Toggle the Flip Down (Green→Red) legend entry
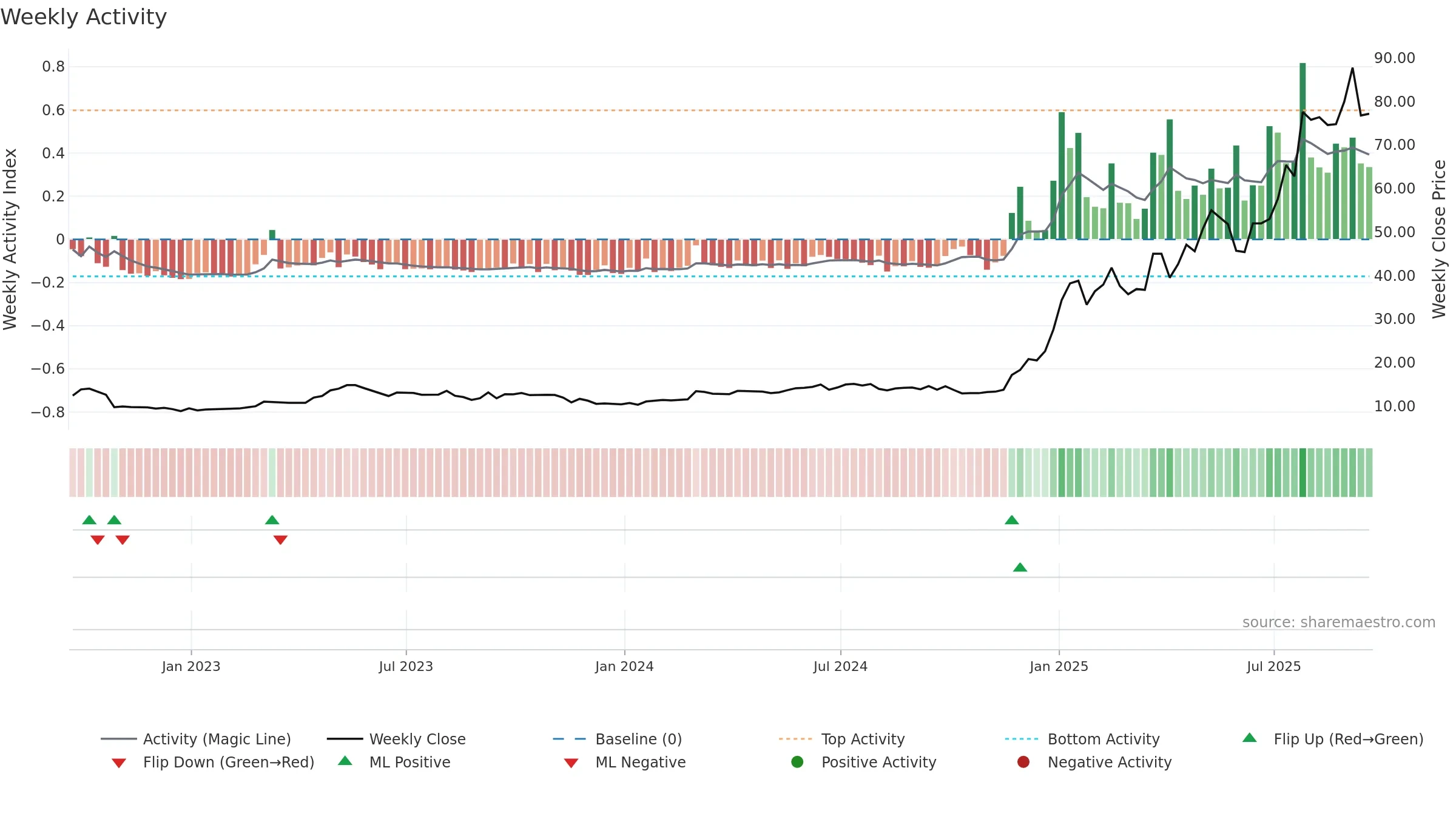The width and height of the screenshot is (1456, 819). point(213,762)
